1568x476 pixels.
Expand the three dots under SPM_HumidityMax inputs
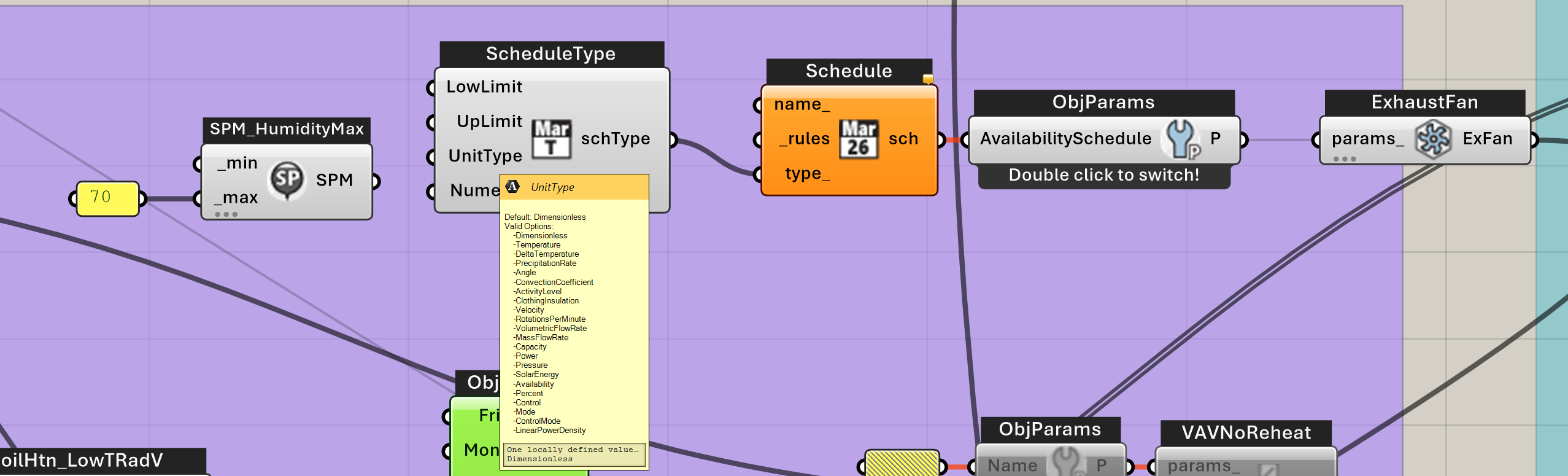pyautogui.click(x=226, y=214)
